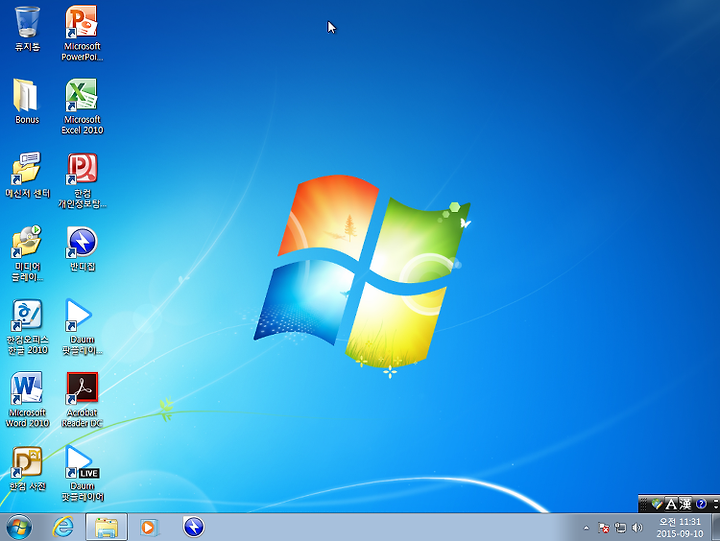Viewport: 720px width, 541px height.
Task: Open the network status tray icon
Action: point(620,528)
